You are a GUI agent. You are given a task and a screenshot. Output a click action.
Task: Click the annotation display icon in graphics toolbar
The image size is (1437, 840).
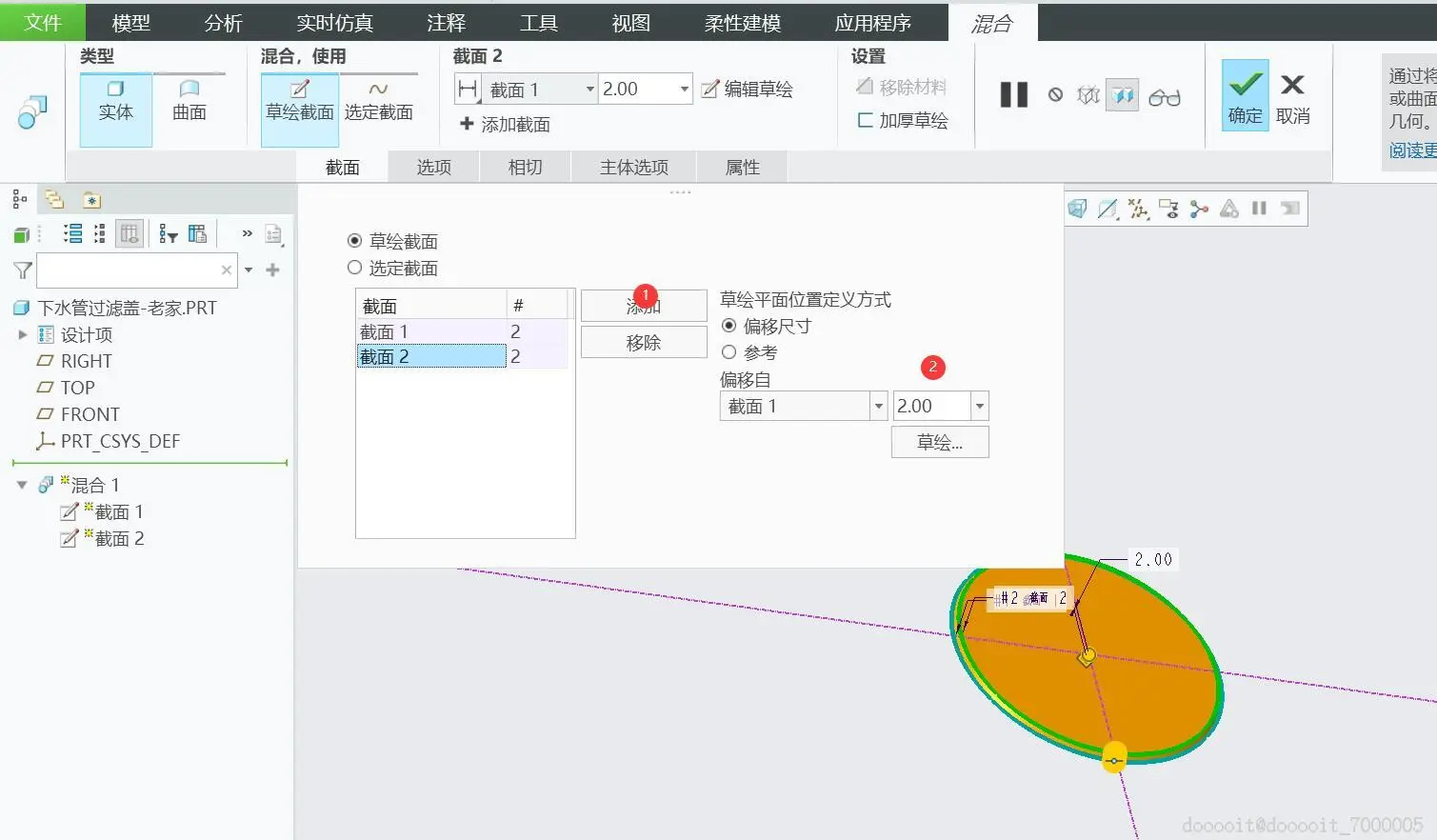1168,209
